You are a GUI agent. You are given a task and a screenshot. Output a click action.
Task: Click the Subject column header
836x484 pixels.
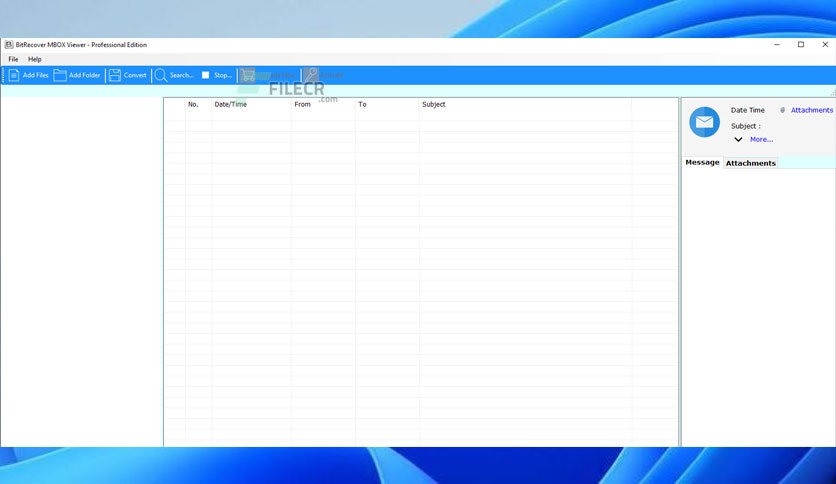[x=525, y=104]
